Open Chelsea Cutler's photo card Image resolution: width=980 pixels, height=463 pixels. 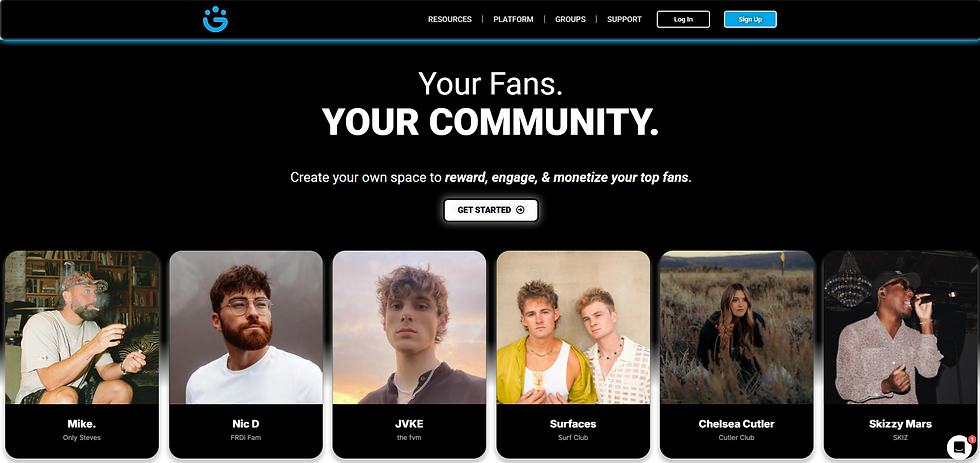pos(736,355)
